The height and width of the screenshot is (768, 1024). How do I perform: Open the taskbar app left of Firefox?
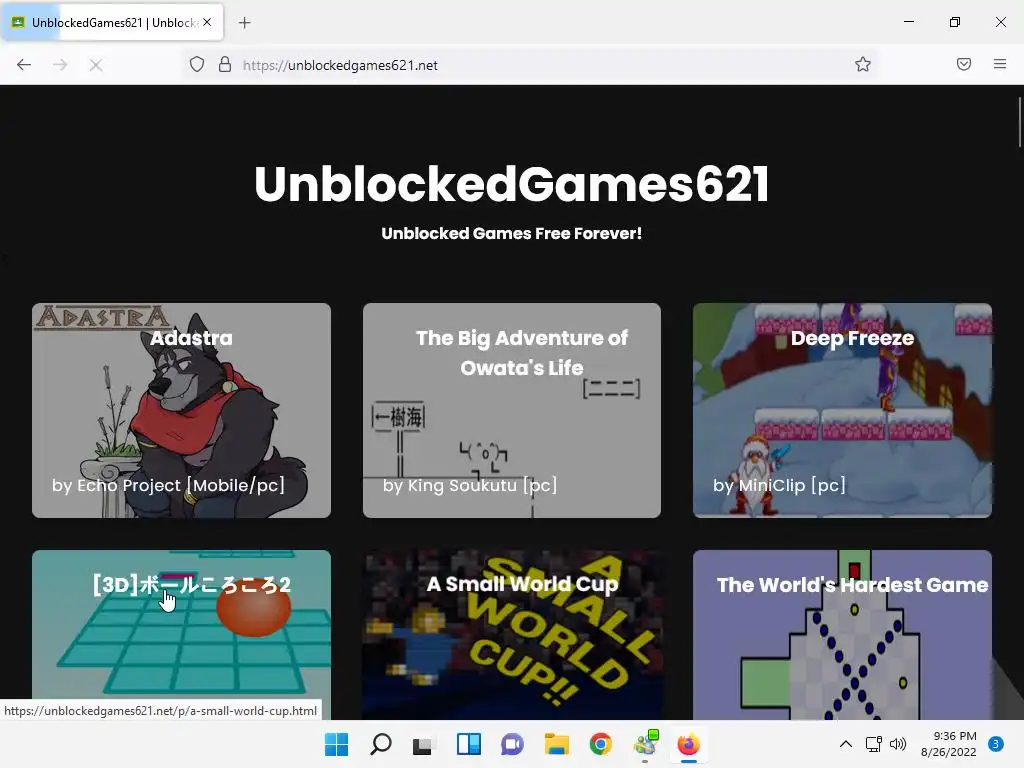pos(645,744)
